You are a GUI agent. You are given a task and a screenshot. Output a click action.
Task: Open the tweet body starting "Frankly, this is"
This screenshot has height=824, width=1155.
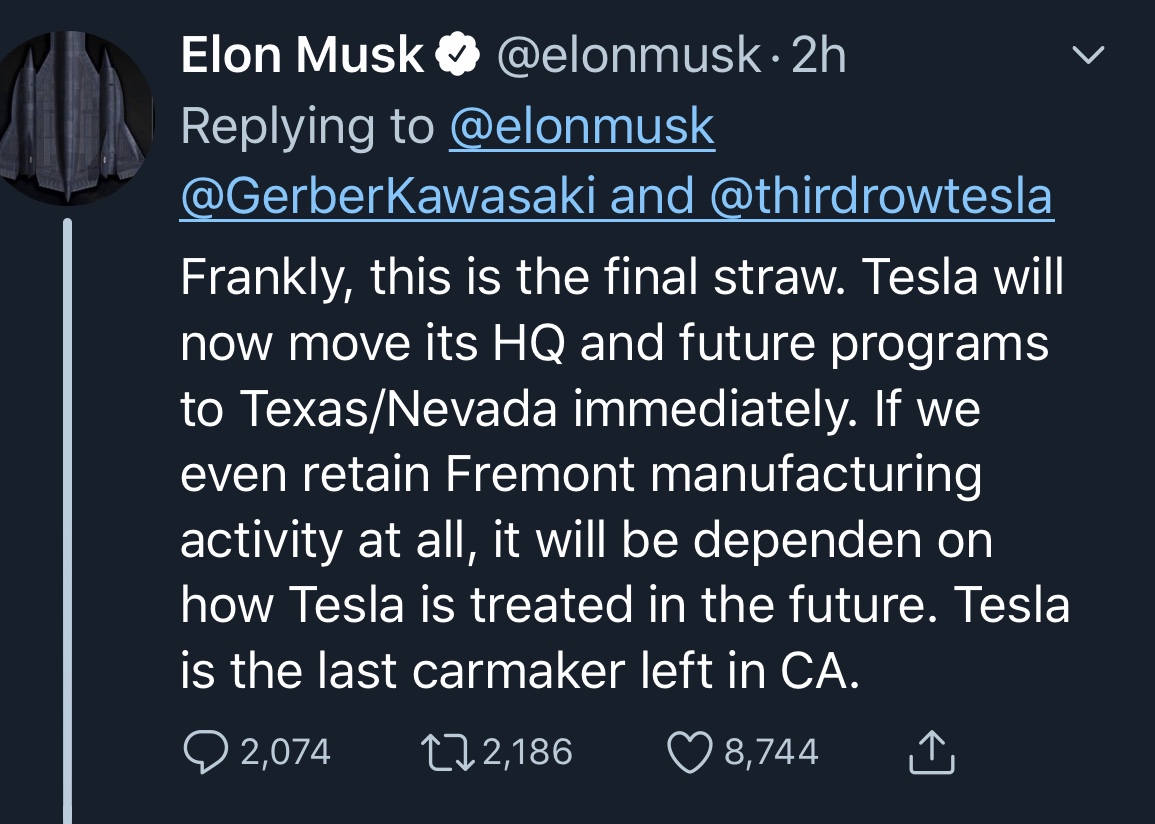coord(625,473)
